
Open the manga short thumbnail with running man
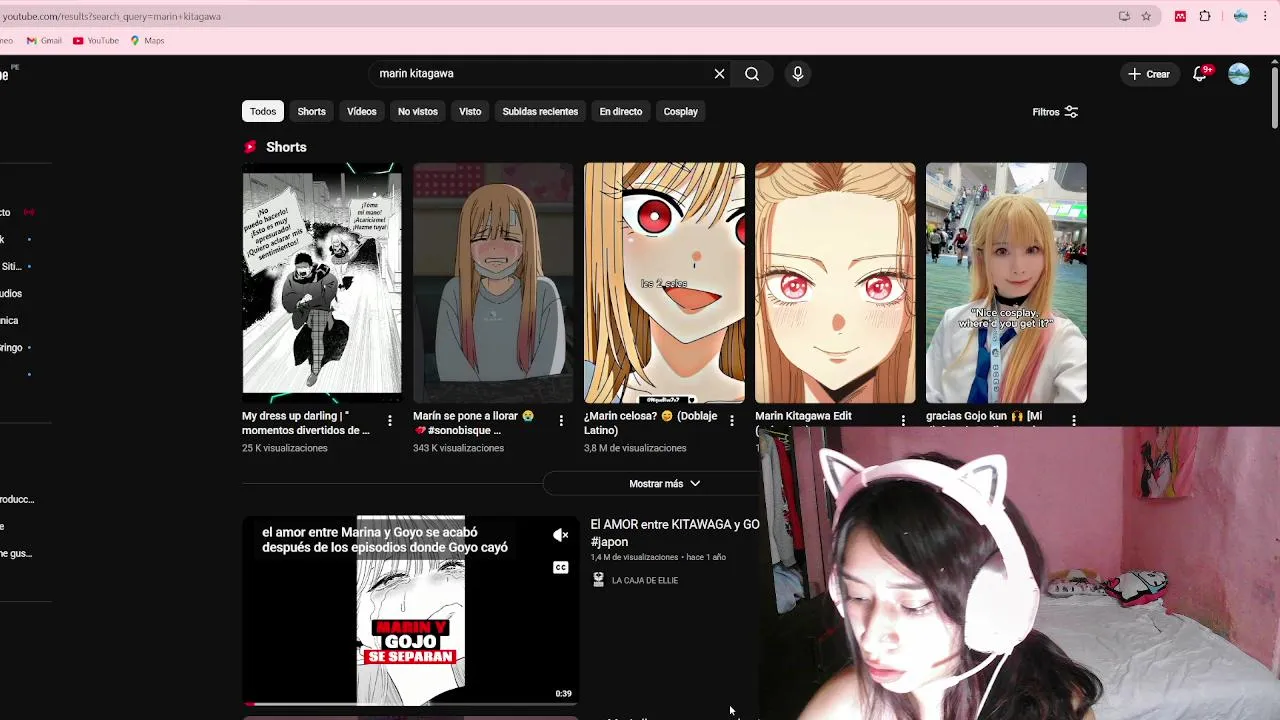click(x=322, y=283)
